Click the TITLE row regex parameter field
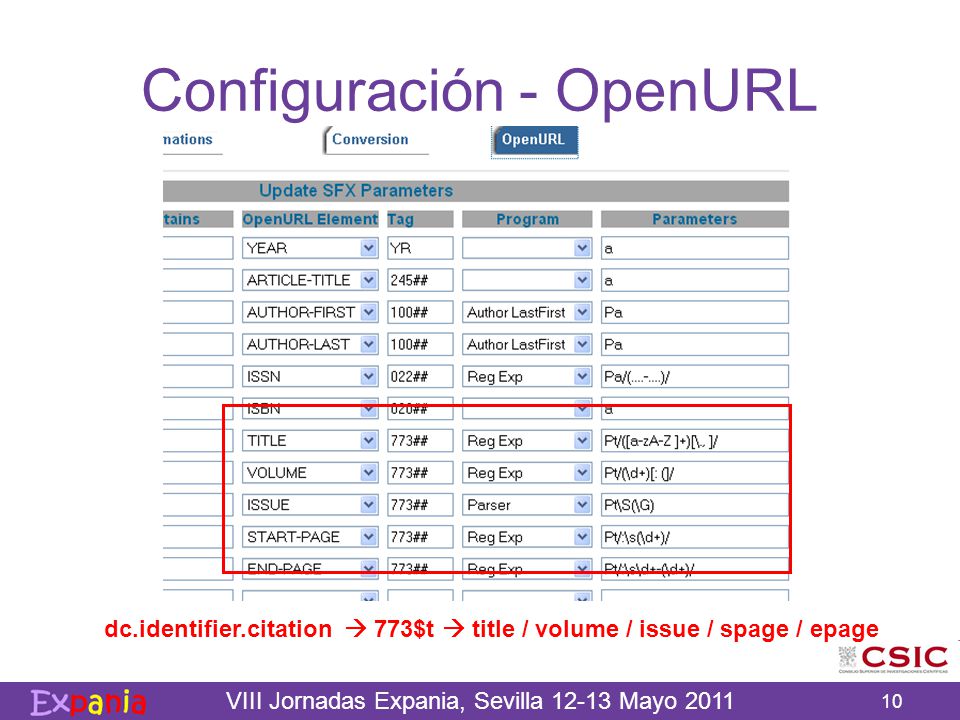This screenshot has height=720, width=960. (x=694, y=440)
